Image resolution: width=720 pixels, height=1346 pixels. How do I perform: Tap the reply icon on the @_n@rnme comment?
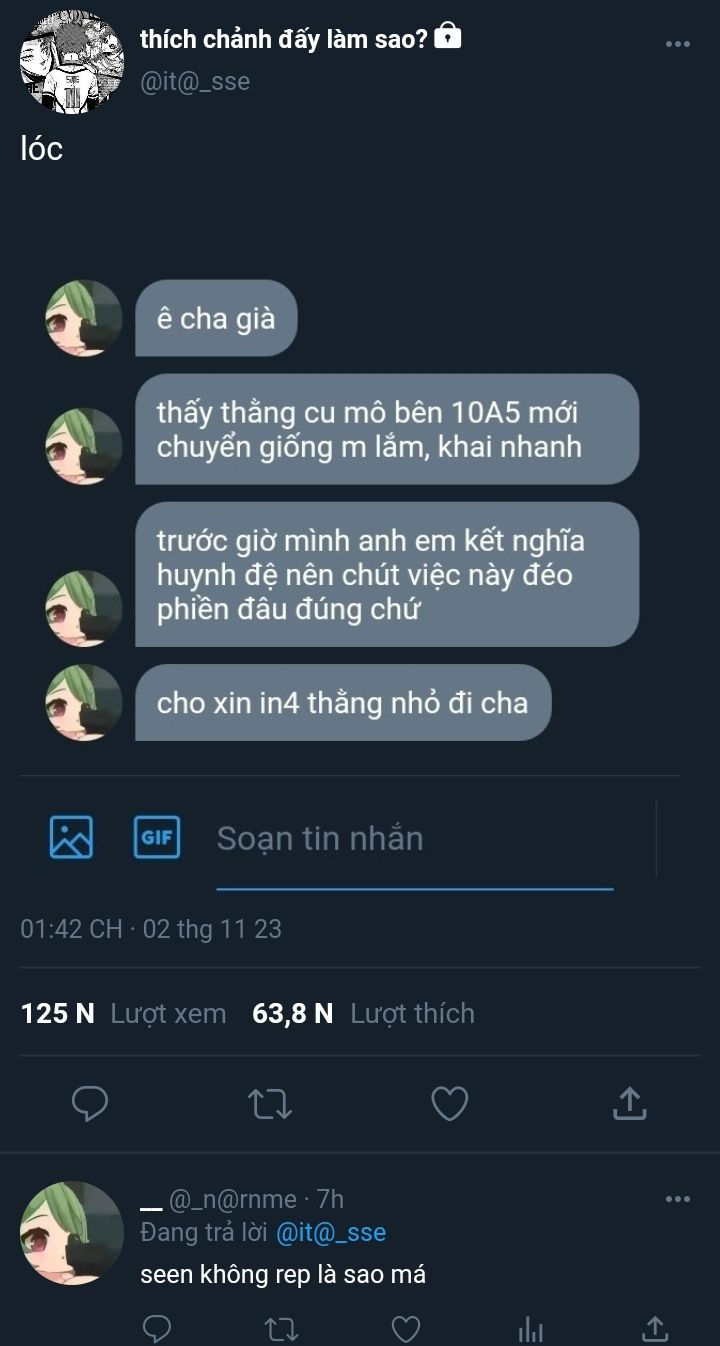[157, 1328]
